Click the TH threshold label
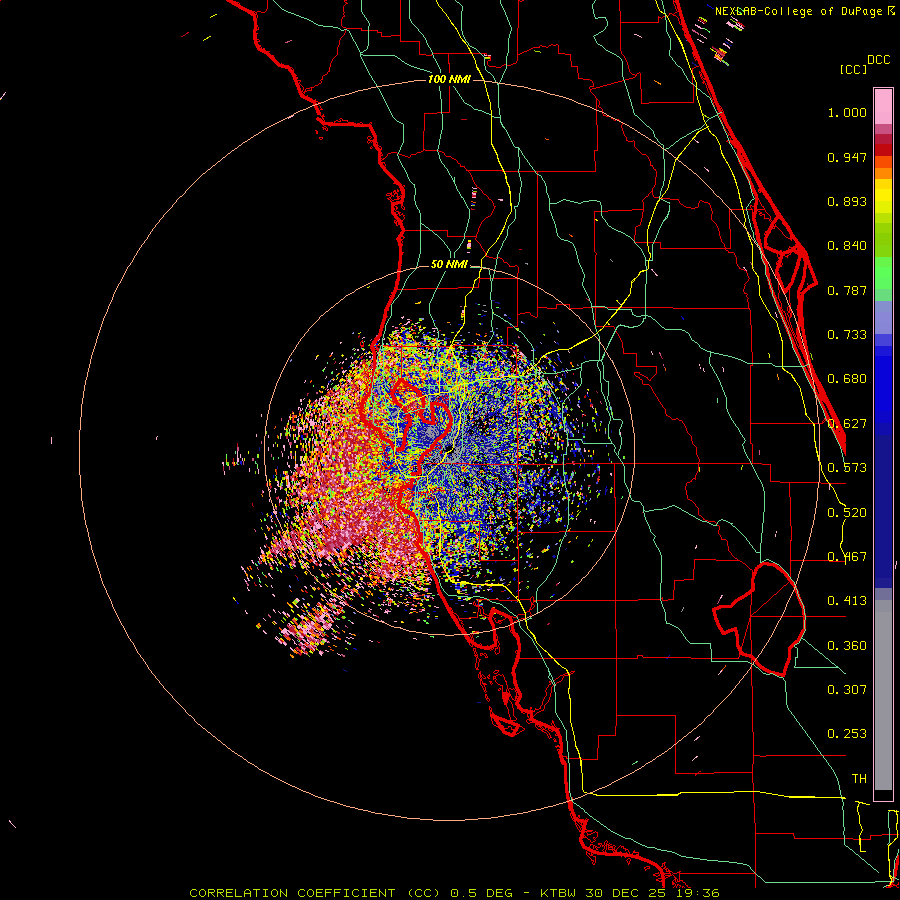Image resolution: width=900 pixels, height=900 pixels. pyautogui.click(x=859, y=779)
